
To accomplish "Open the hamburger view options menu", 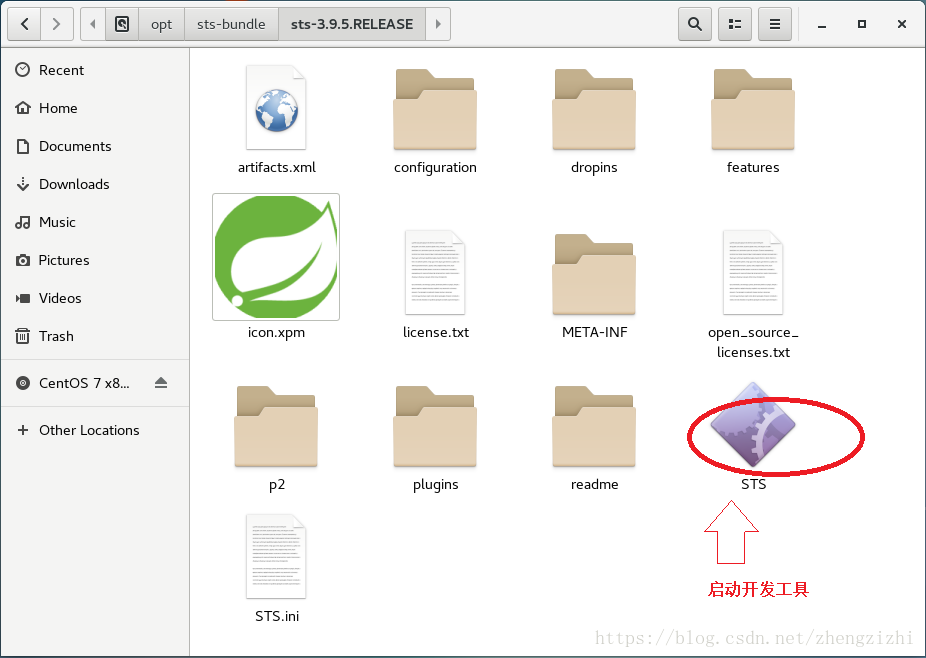I will pos(775,24).
